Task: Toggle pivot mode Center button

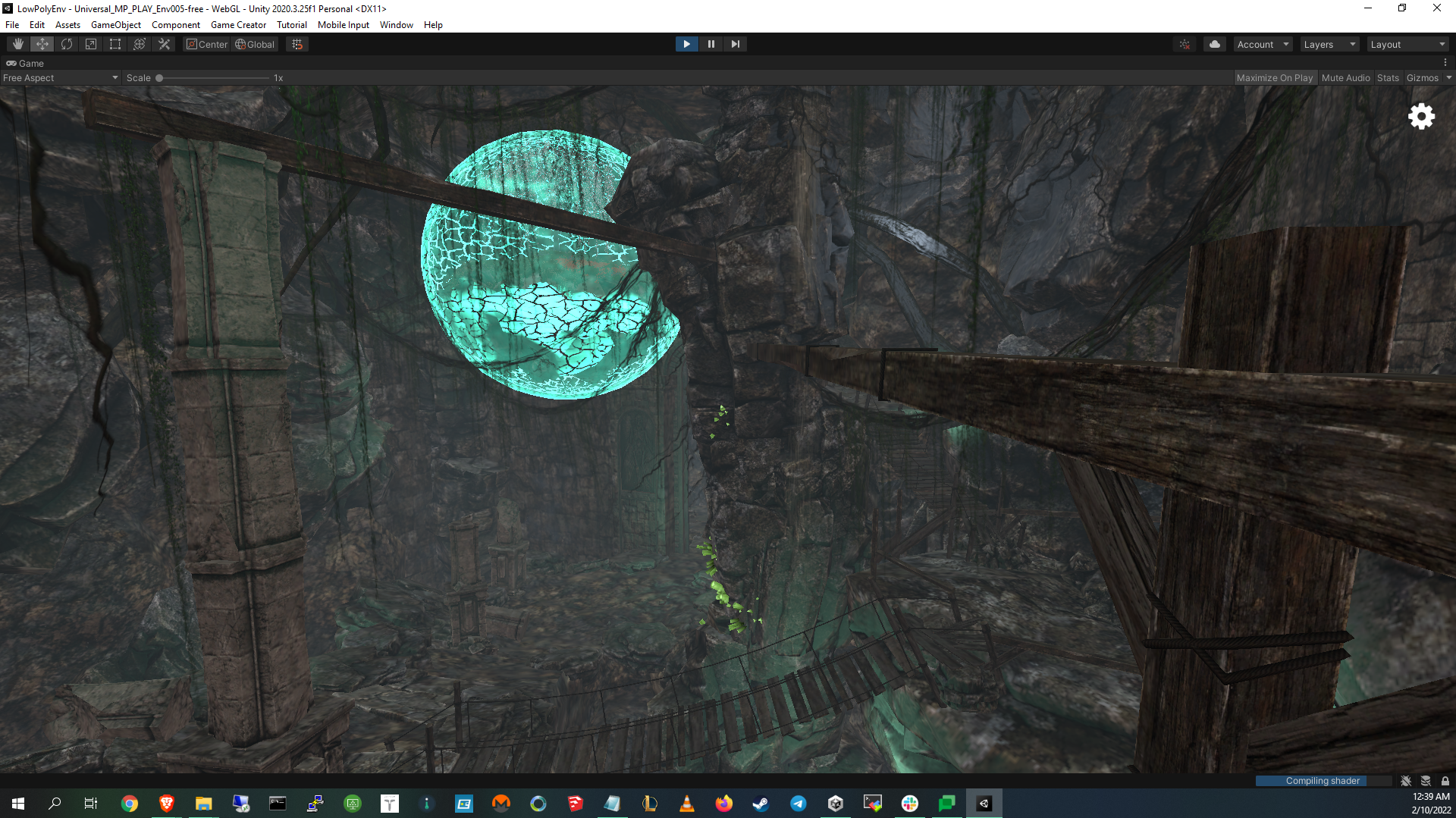Action: (207, 44)
